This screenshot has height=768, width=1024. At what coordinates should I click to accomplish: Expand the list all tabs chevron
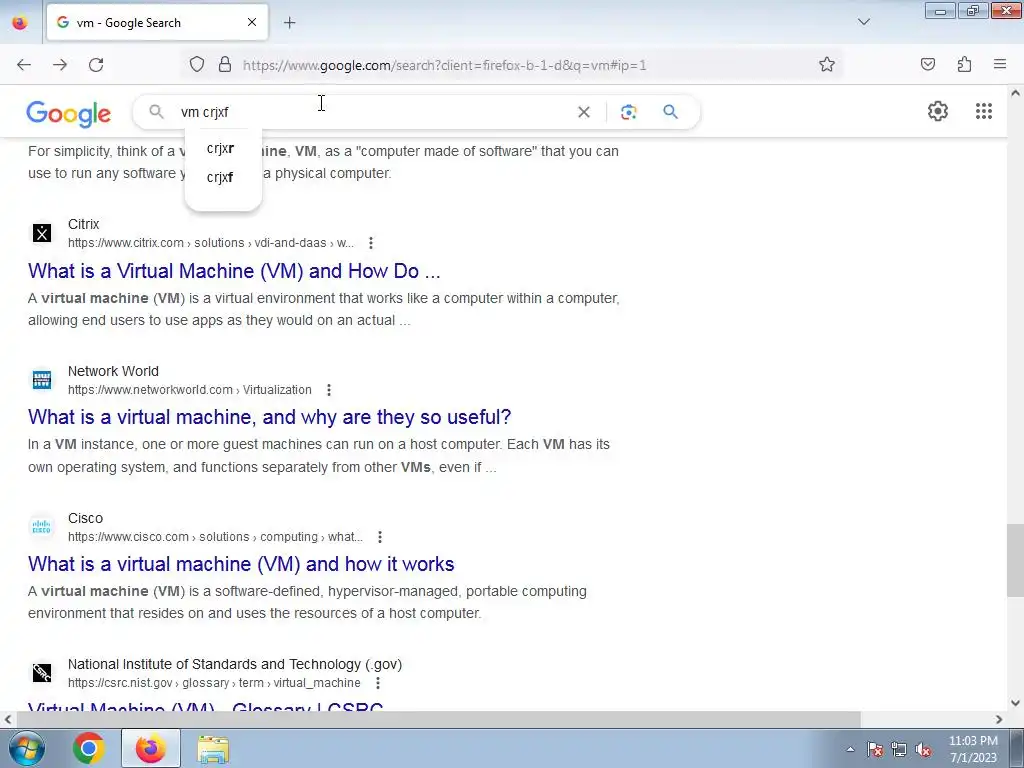[864, 22]
